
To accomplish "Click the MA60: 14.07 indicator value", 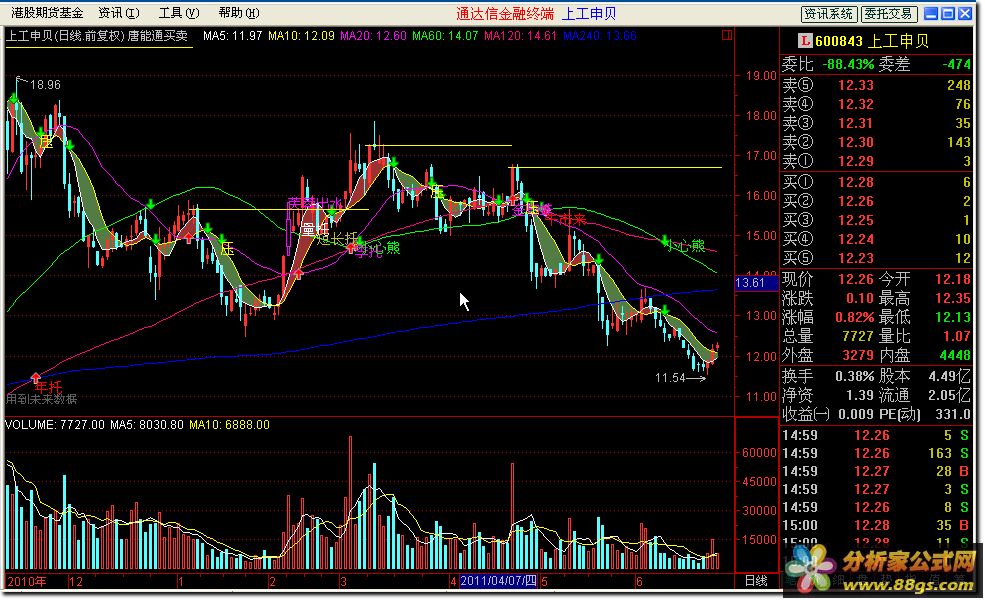I will coord(445,36).
